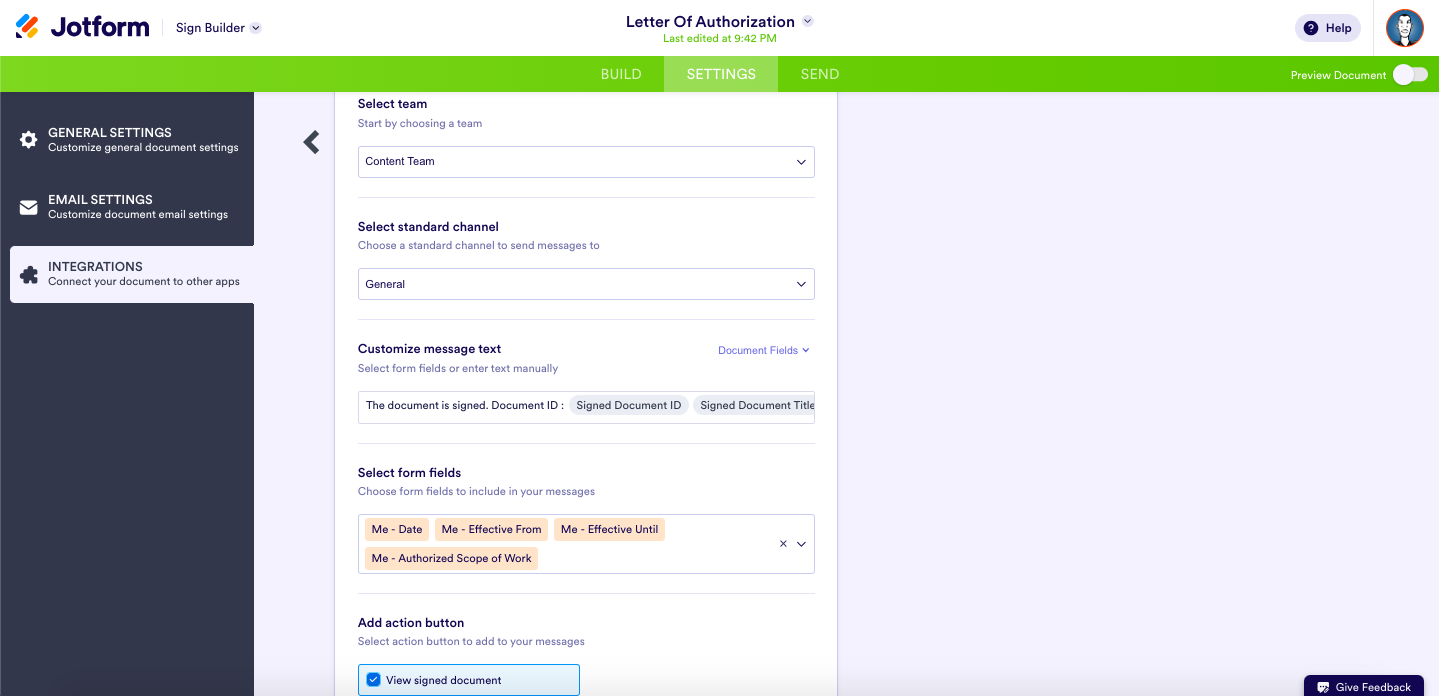This screenshot has height=696, width=1439.
Task: Open the Document Fields dropdown
Action: (763, 351)
